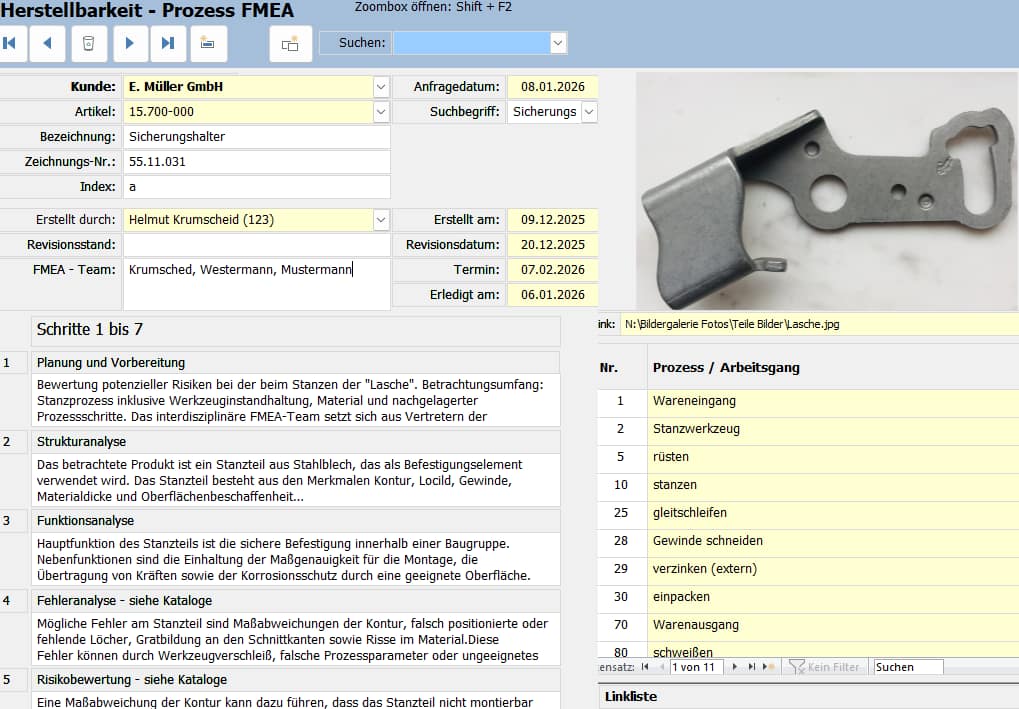This screenshot has height=709, width=1019.
Task: Go to previous record using toolbar arrow
Action: point(47,43)
